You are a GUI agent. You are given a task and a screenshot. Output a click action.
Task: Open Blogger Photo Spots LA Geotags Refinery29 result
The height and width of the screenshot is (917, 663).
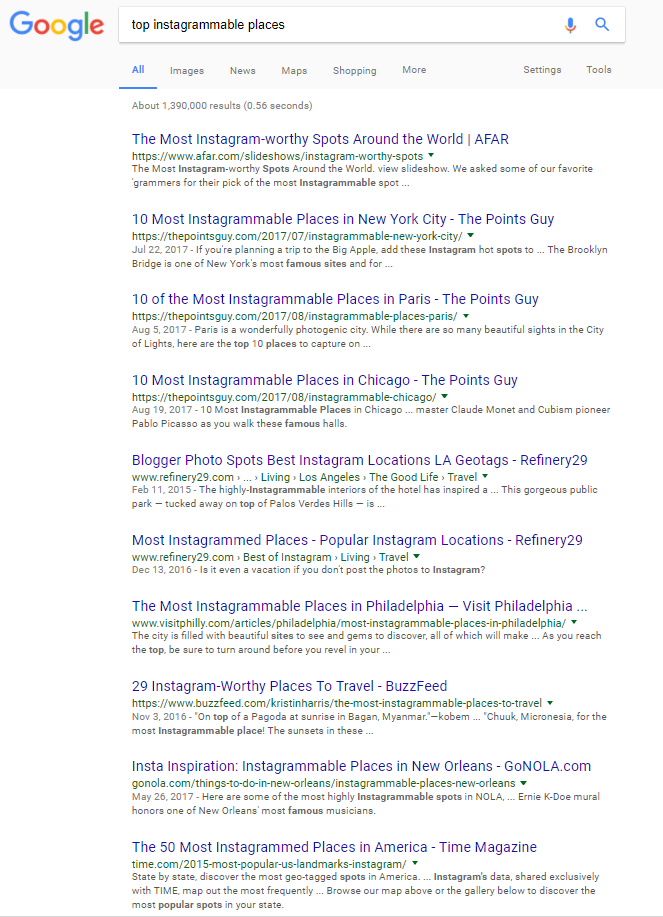360,460
